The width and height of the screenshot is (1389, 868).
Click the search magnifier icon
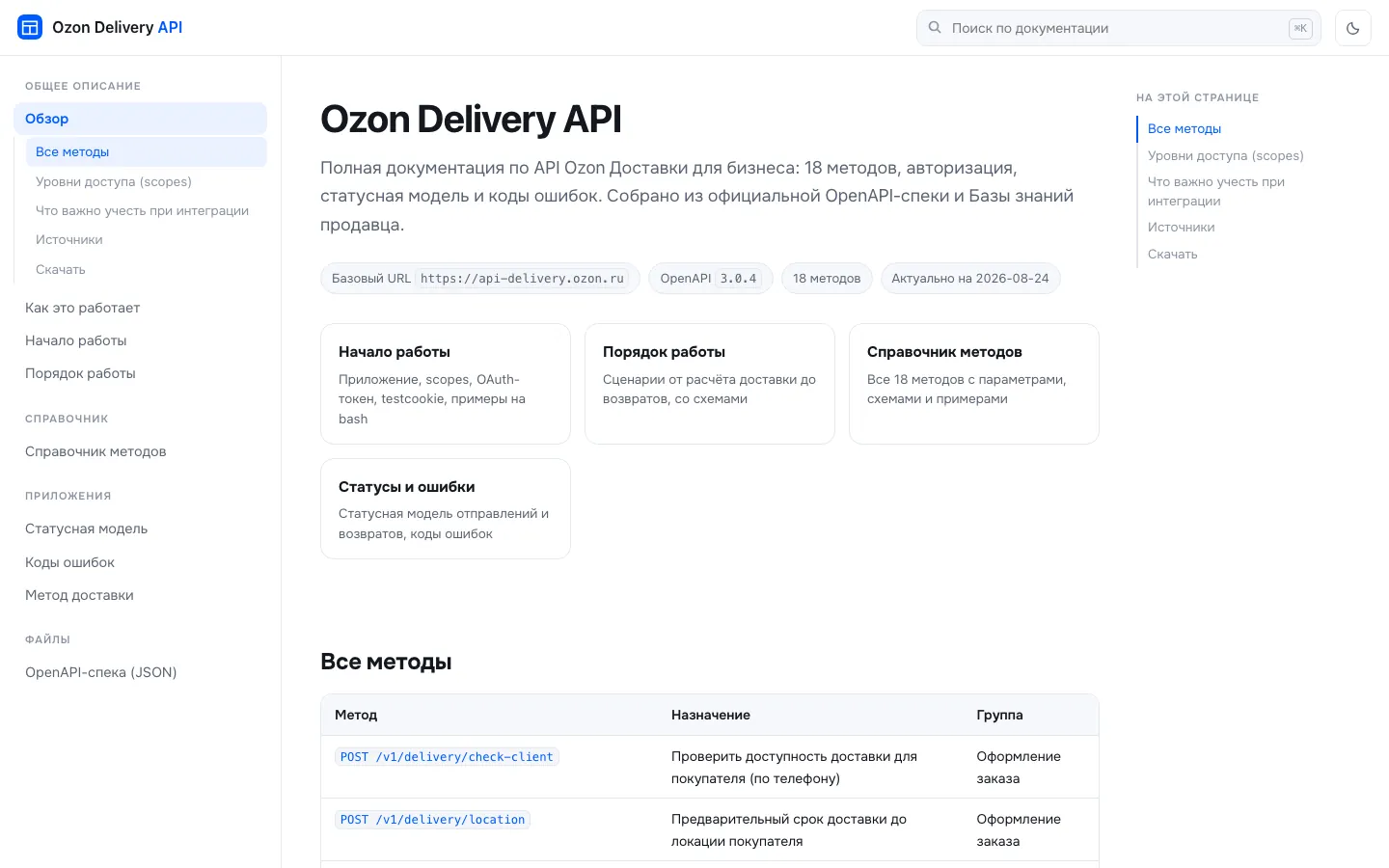coord(935,28)
